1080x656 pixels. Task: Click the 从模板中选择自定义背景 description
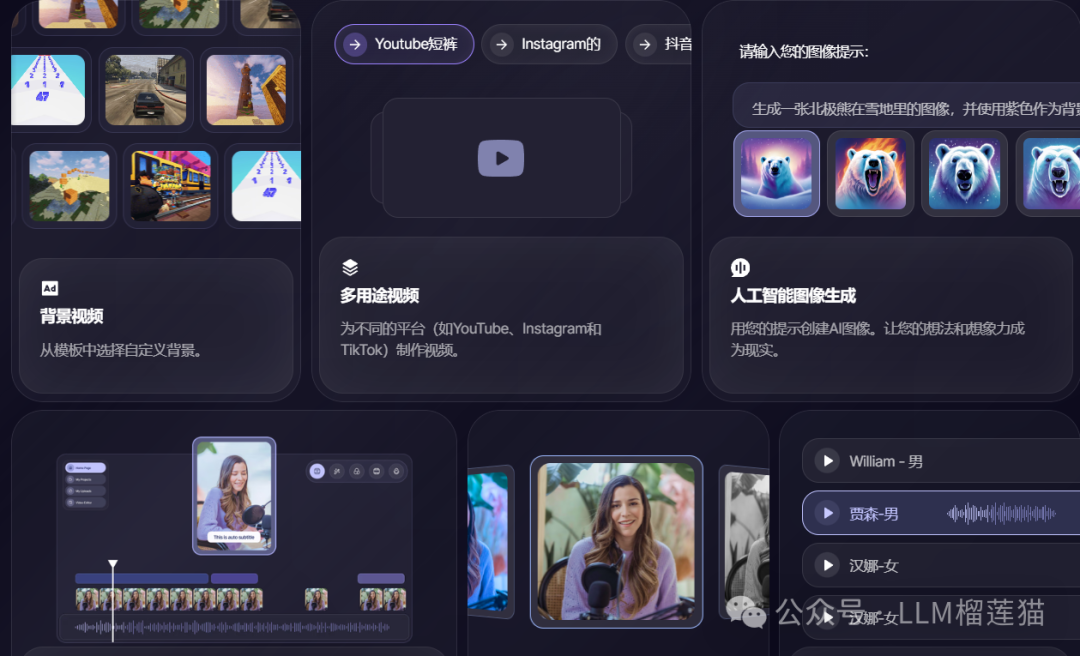(122, 350)
